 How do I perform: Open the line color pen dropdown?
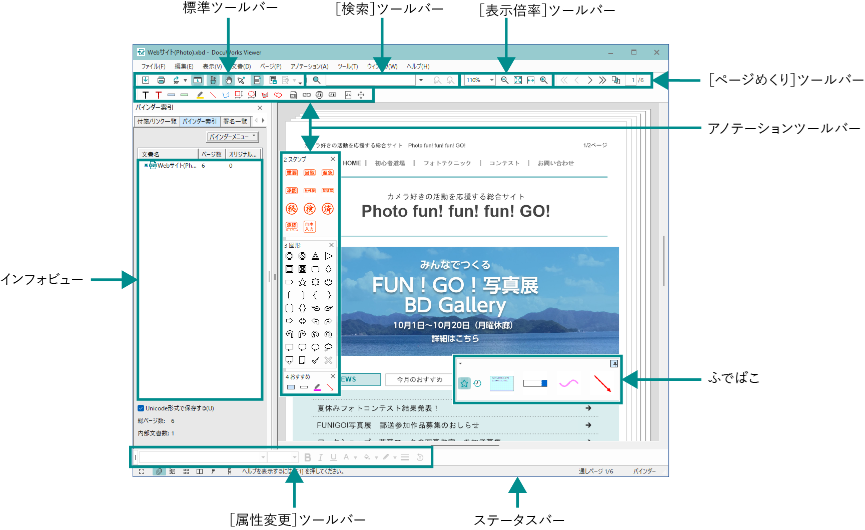tap(395, 457)
